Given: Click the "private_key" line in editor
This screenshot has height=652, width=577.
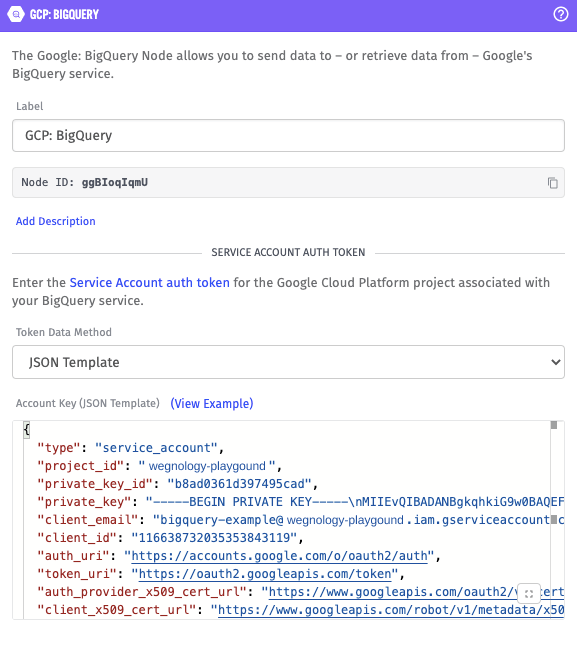Looking at the screenshot, I should click(300, 502).
